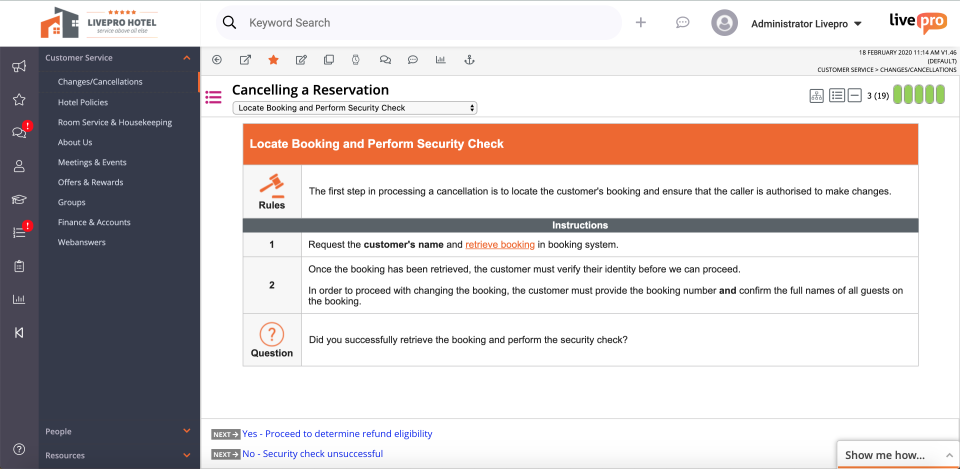
Task: Toggle the list view icon
Action: (x=836, y=96)
